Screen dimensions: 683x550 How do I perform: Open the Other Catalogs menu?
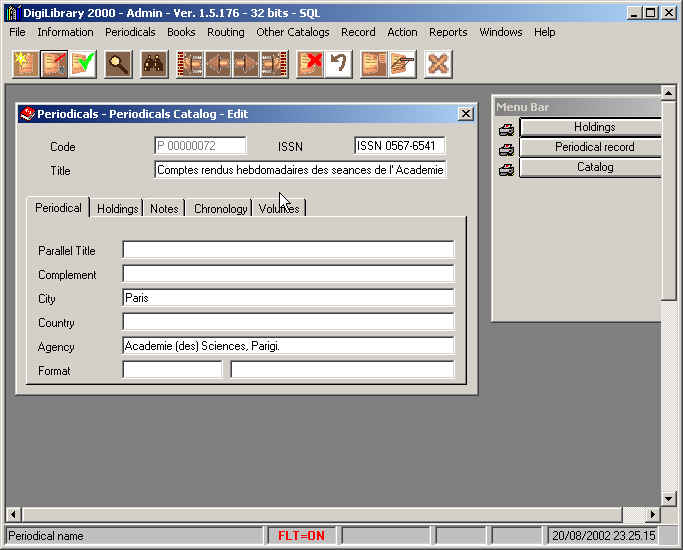coord(293,32)
